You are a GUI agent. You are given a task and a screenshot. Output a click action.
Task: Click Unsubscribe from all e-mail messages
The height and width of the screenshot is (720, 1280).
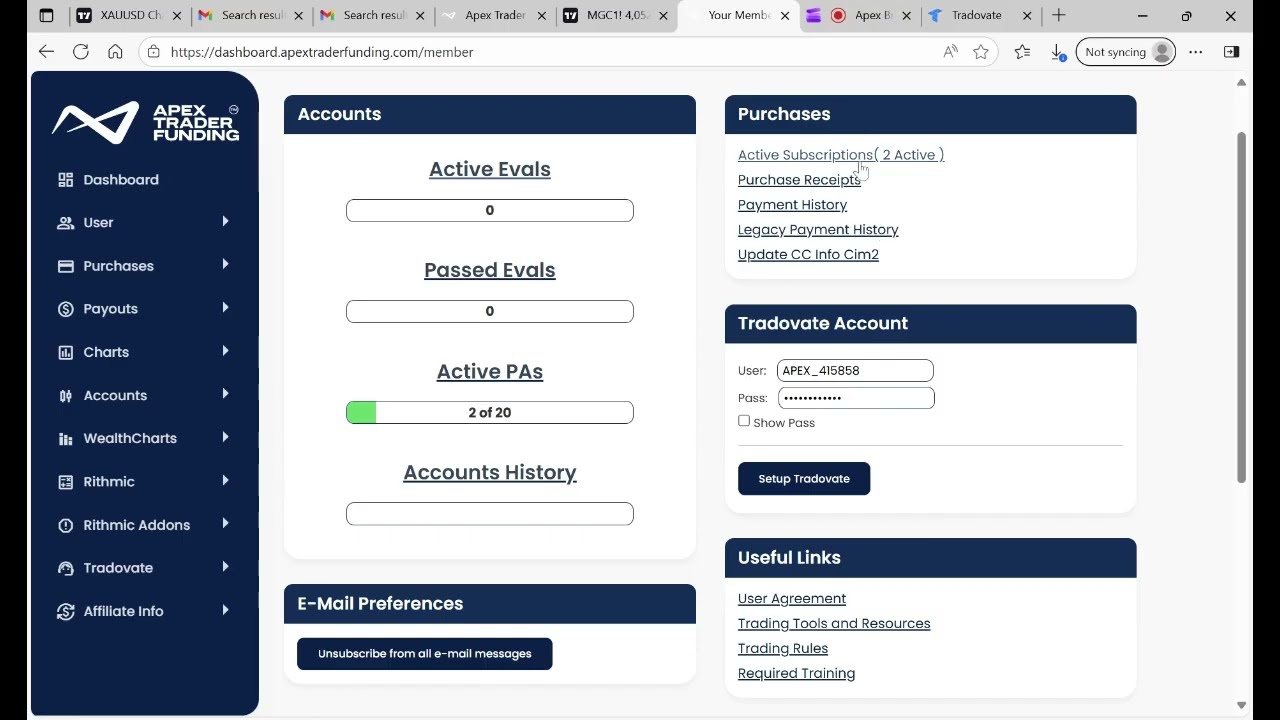(425, 654)
